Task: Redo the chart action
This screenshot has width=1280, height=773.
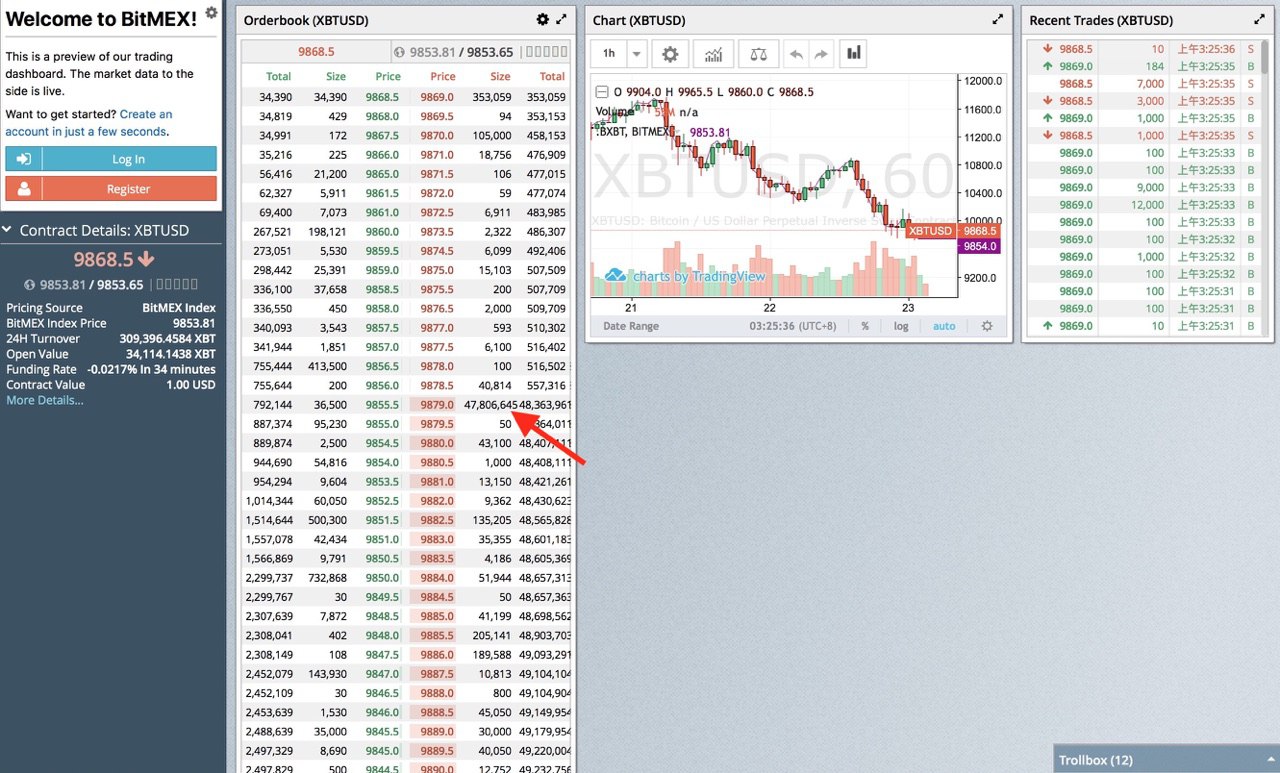Action: point(821,54)
